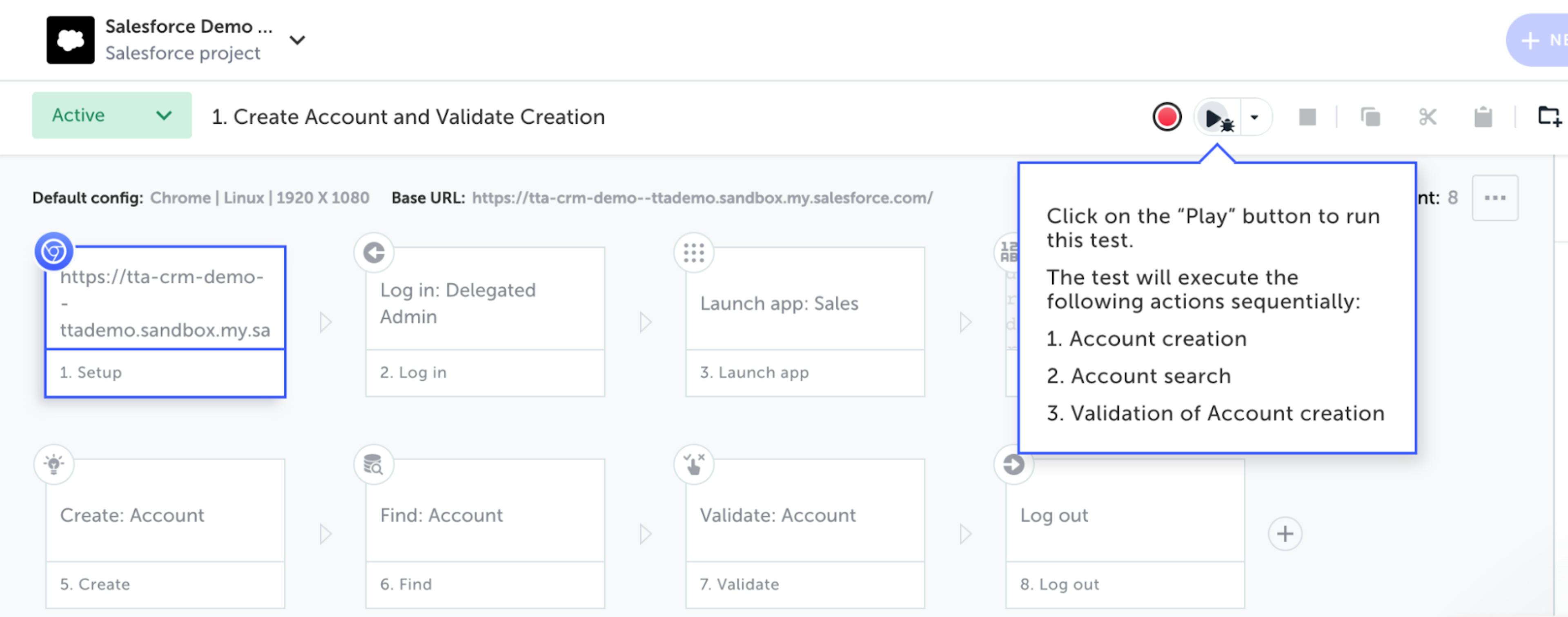Viewport: 1568px width, 617px height.
Task: Open the Play options dropdown arrow
Action: tap(1254, 117)
